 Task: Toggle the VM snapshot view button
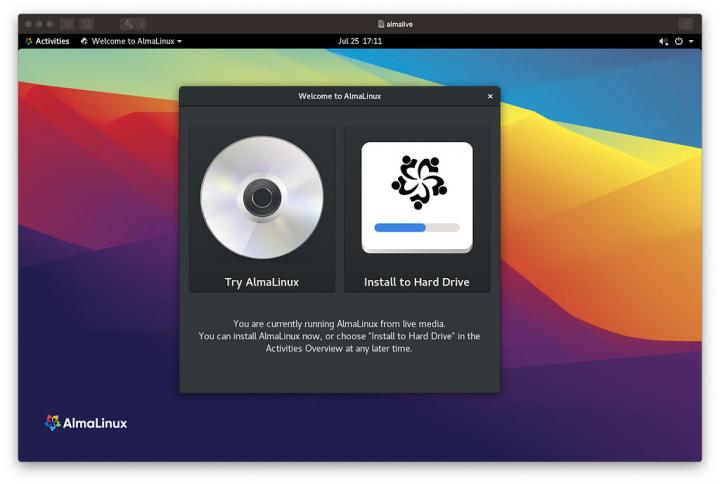click(87, 23)
